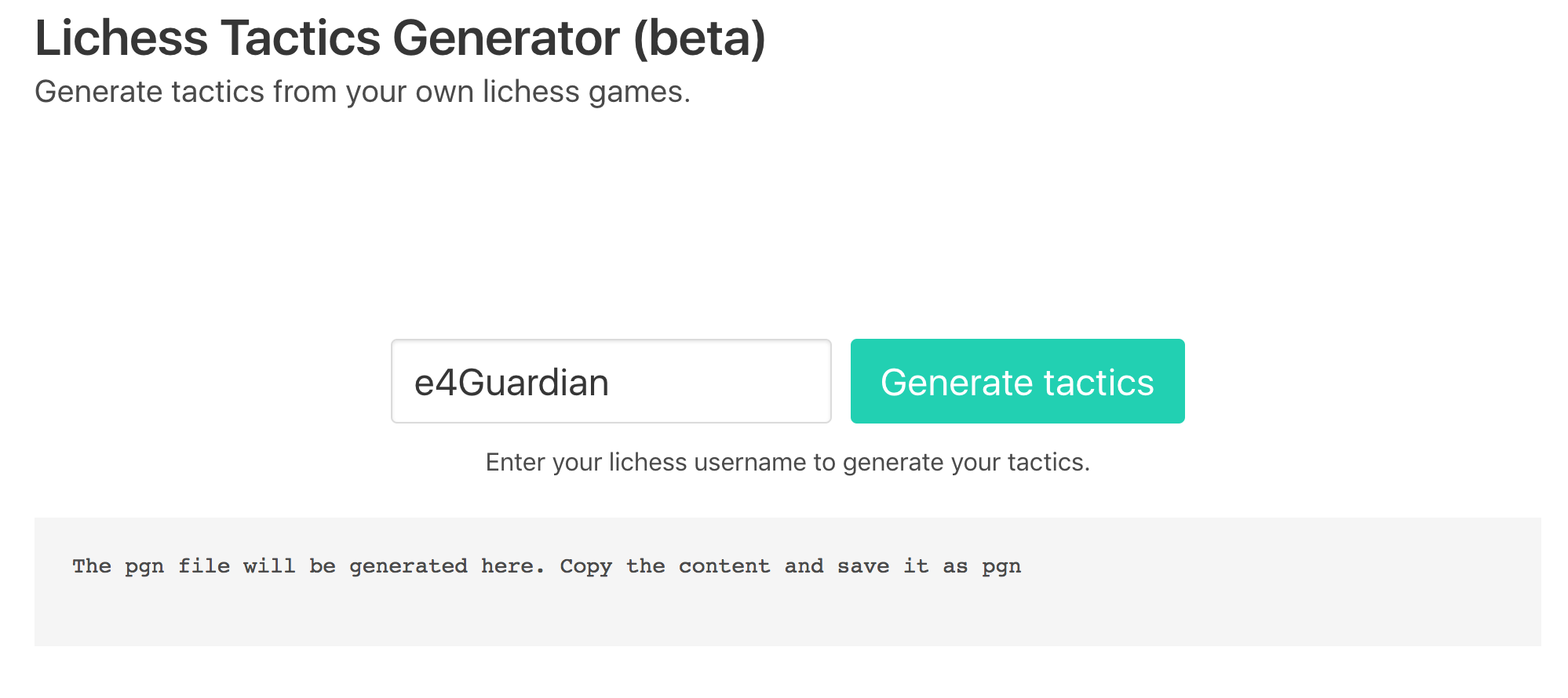This screenshot has width=1568, height=698.
Task: Click the (beta) label in the title
Action: coord(699,38)
